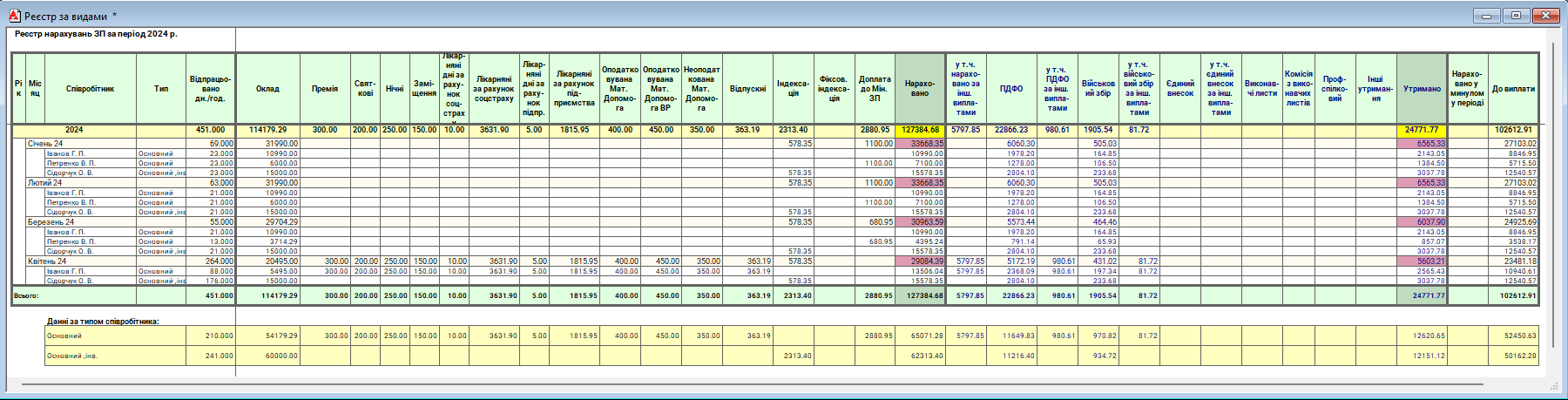1568x400 pixels.
Task: Click the До виплати column header
Action: pos(1513,89)
